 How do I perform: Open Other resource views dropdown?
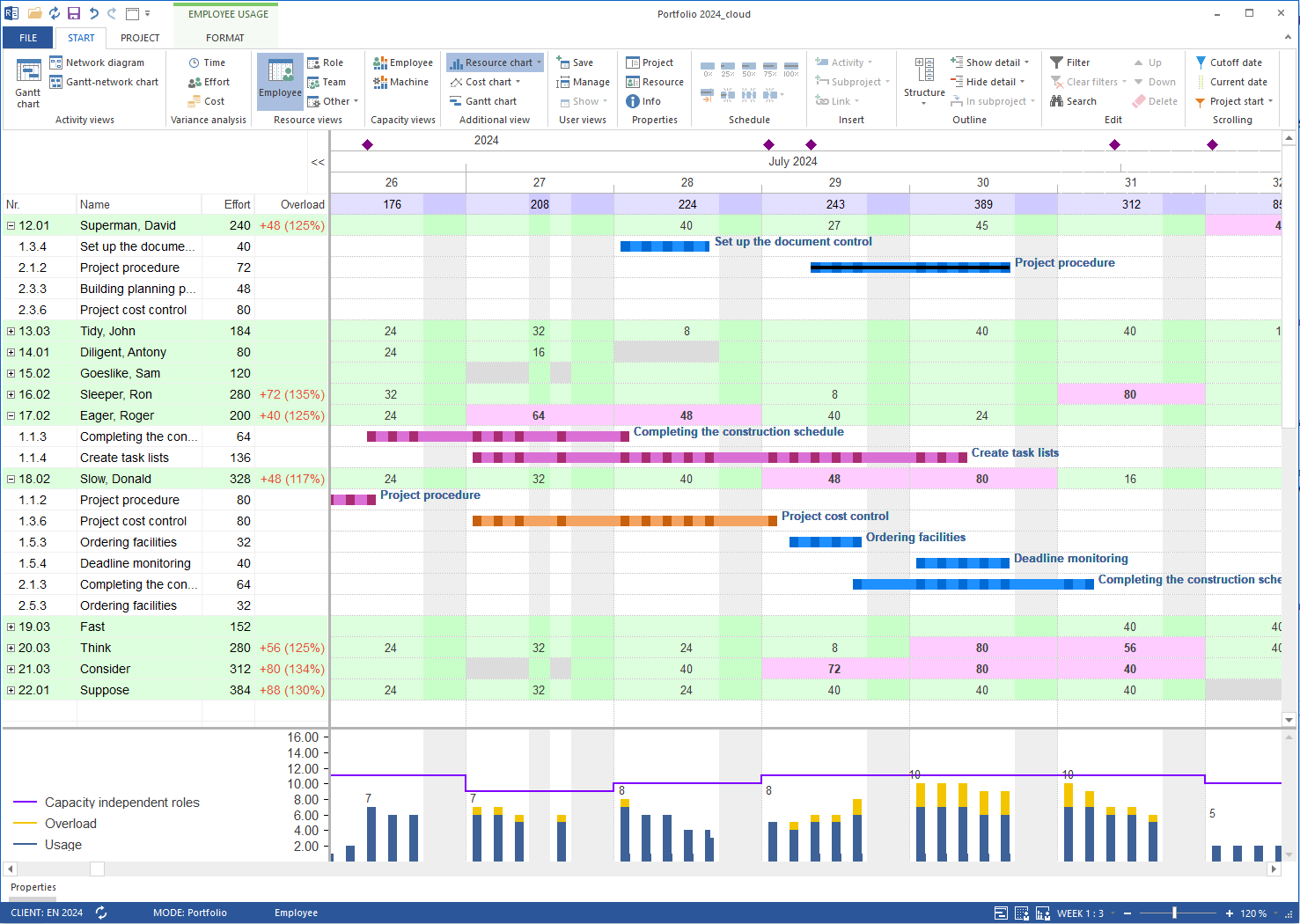point(333,101)
